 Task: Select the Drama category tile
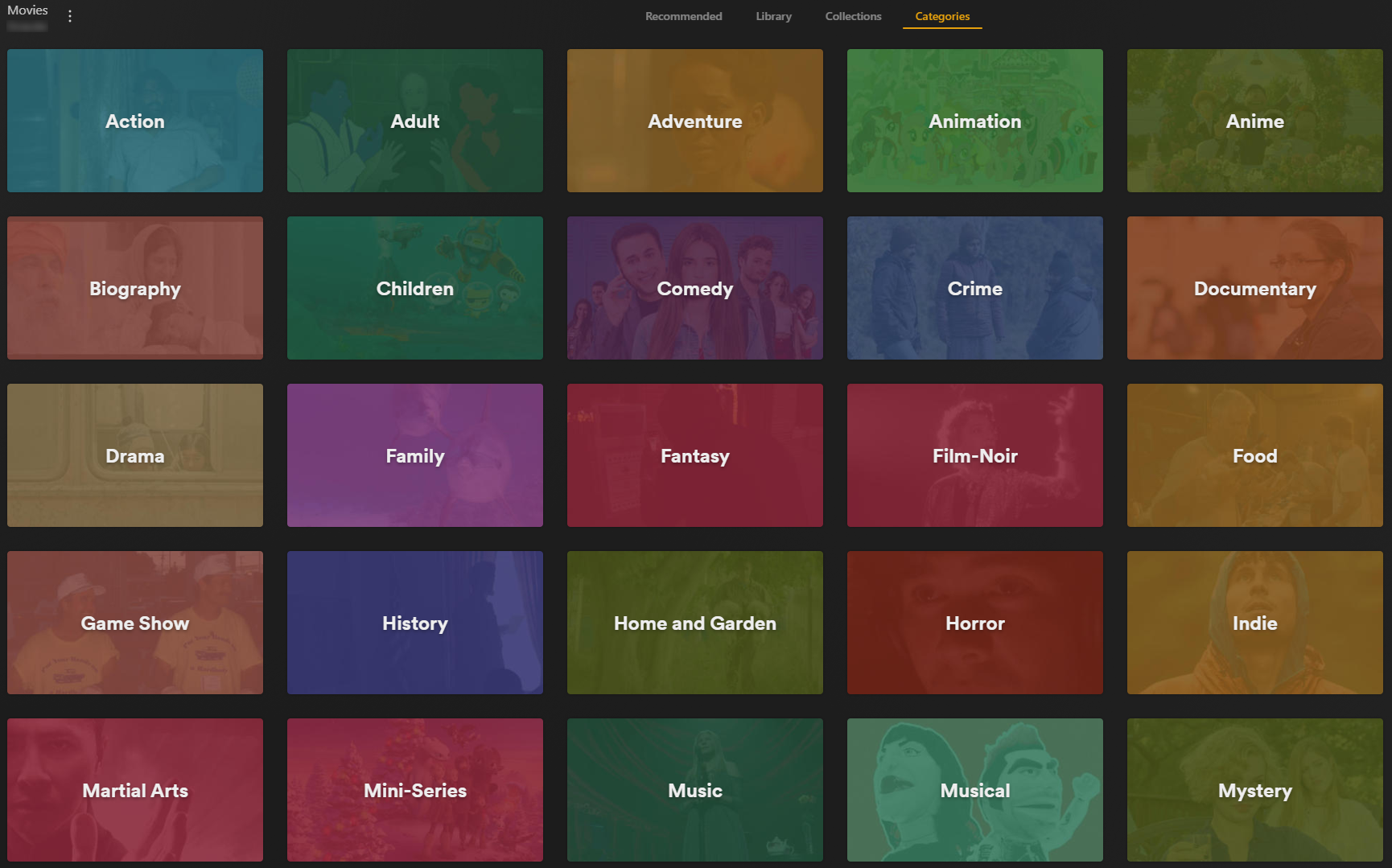134,455
